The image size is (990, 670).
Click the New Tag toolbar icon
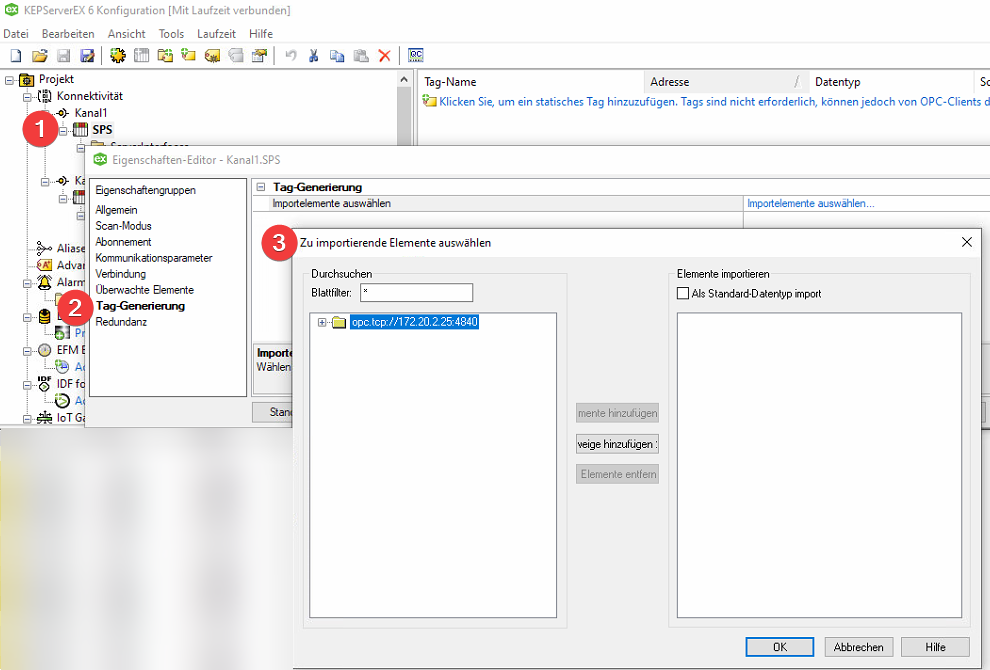click(x=188, y=56)
